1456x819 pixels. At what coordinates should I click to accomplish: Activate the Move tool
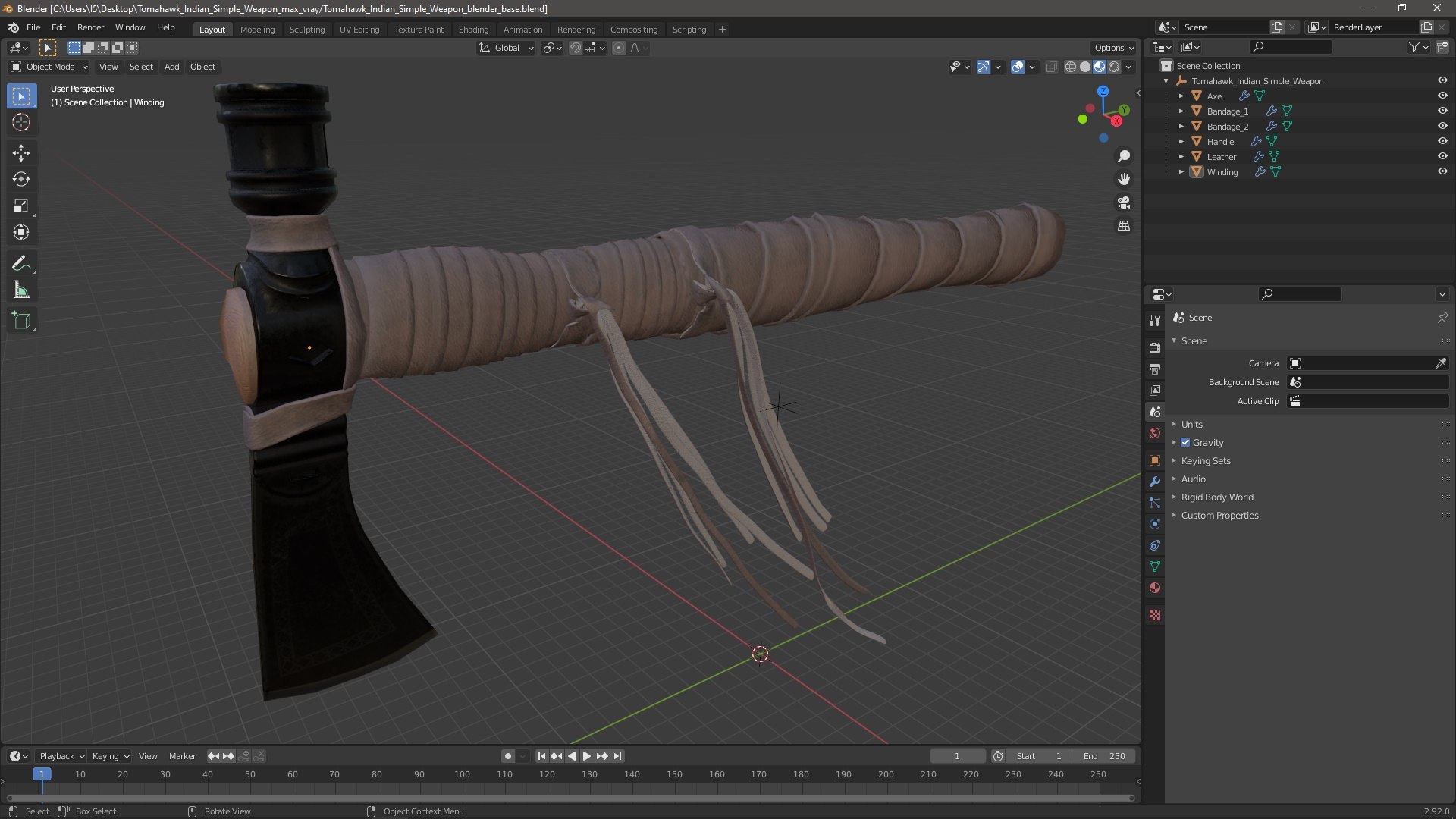21,153
